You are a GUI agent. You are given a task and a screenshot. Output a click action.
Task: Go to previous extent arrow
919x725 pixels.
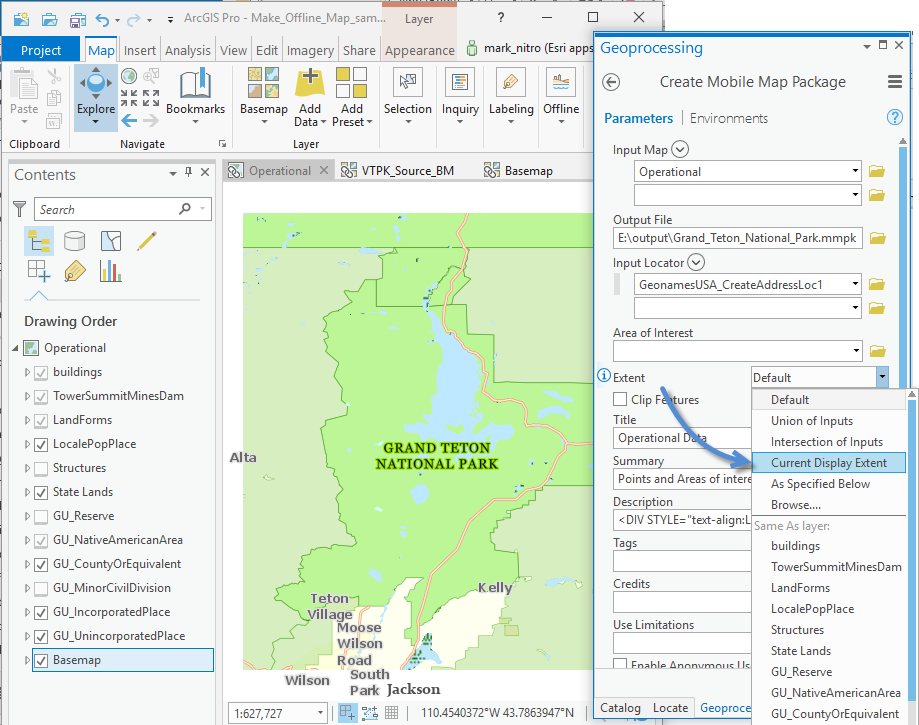click(130, 121)
